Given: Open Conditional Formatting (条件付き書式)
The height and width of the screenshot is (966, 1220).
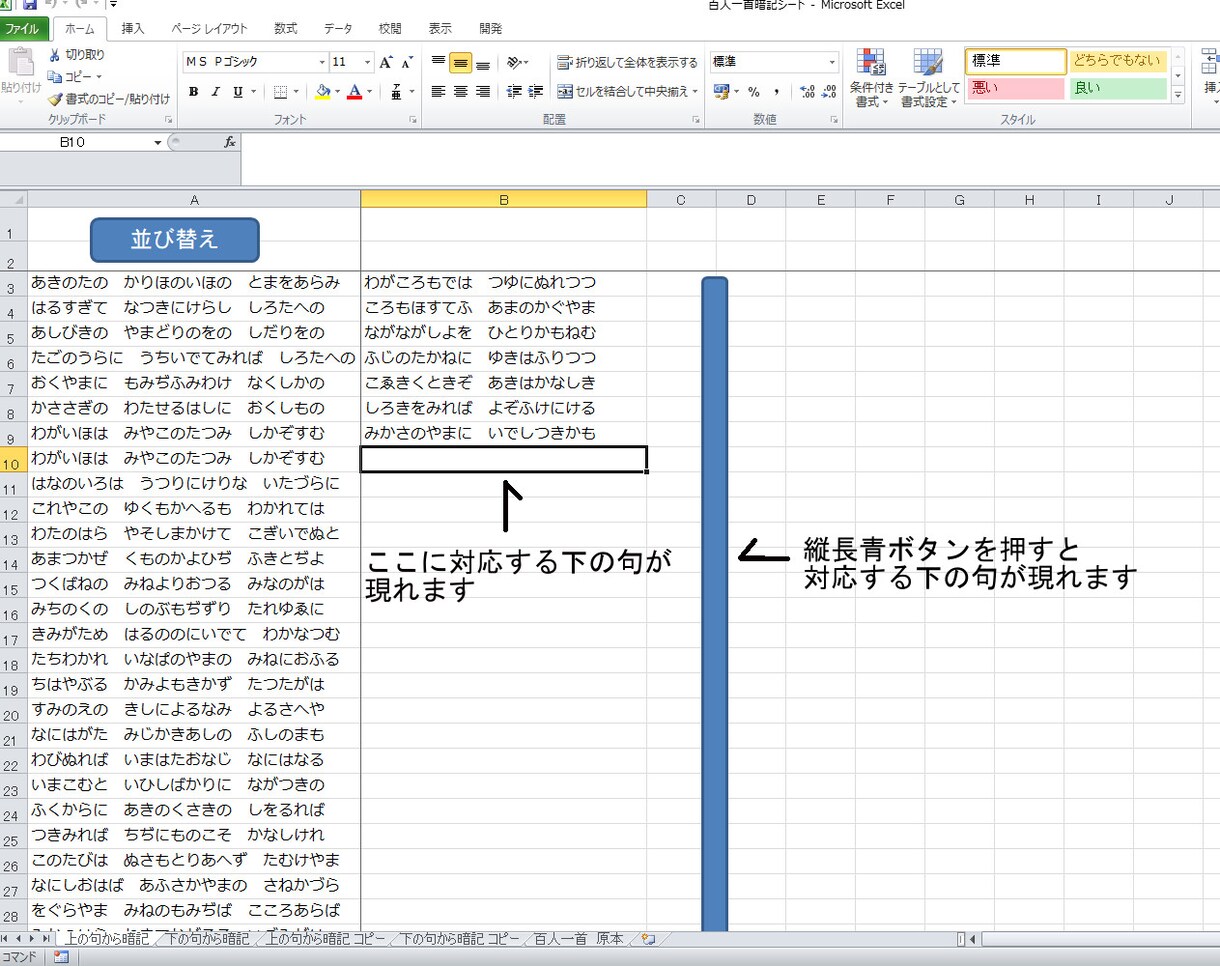Looking at the screenshot, I should click(x=871, y=78).
